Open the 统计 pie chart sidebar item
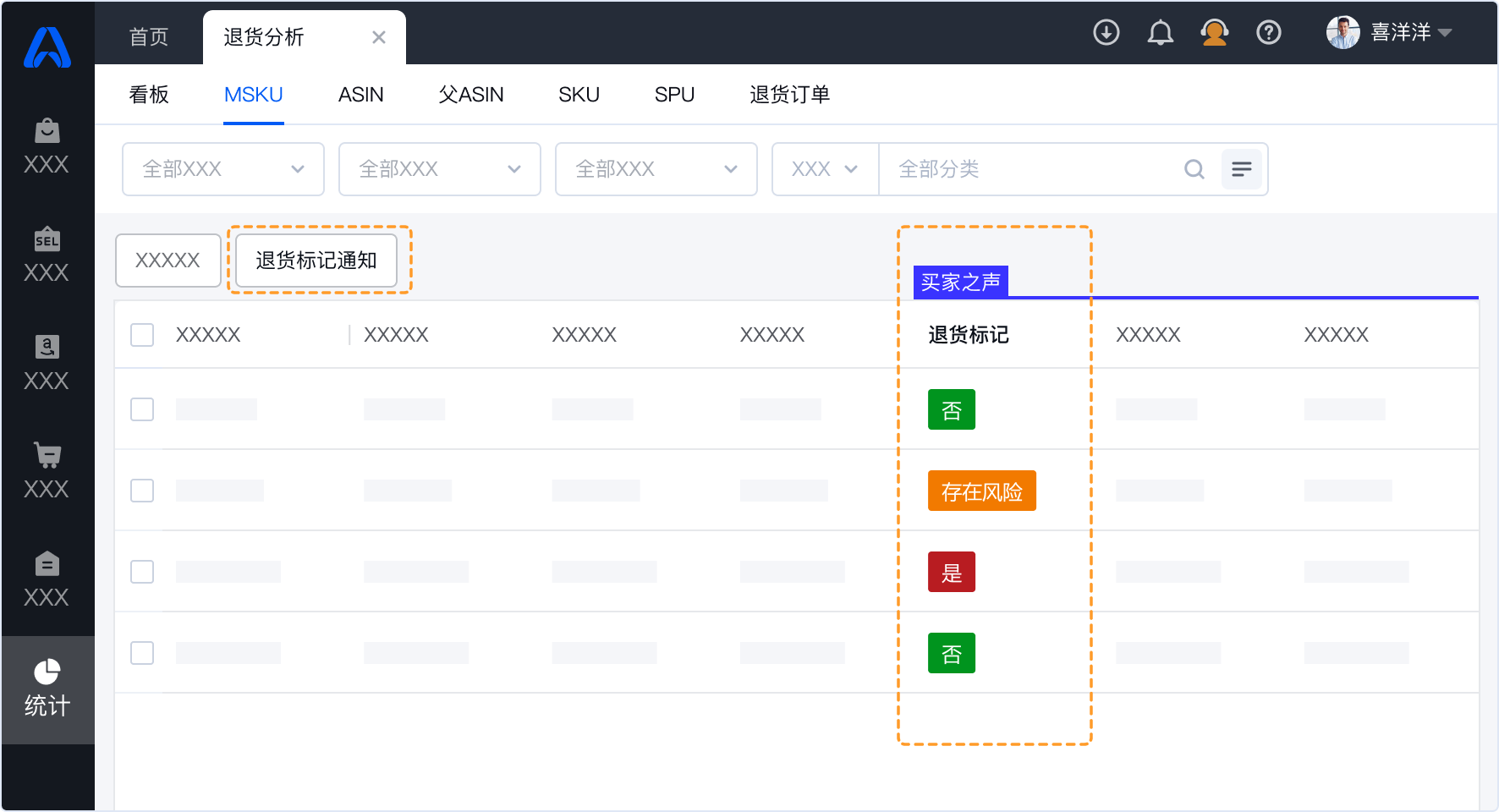 point(47,689)
